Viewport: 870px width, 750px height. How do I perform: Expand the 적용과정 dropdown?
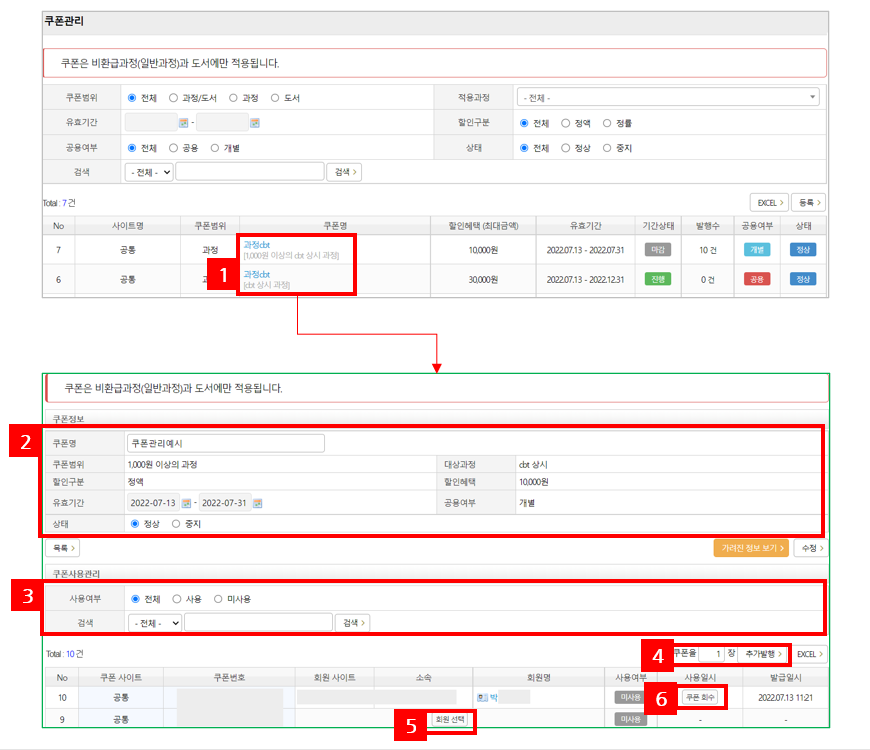coord(667,98)
